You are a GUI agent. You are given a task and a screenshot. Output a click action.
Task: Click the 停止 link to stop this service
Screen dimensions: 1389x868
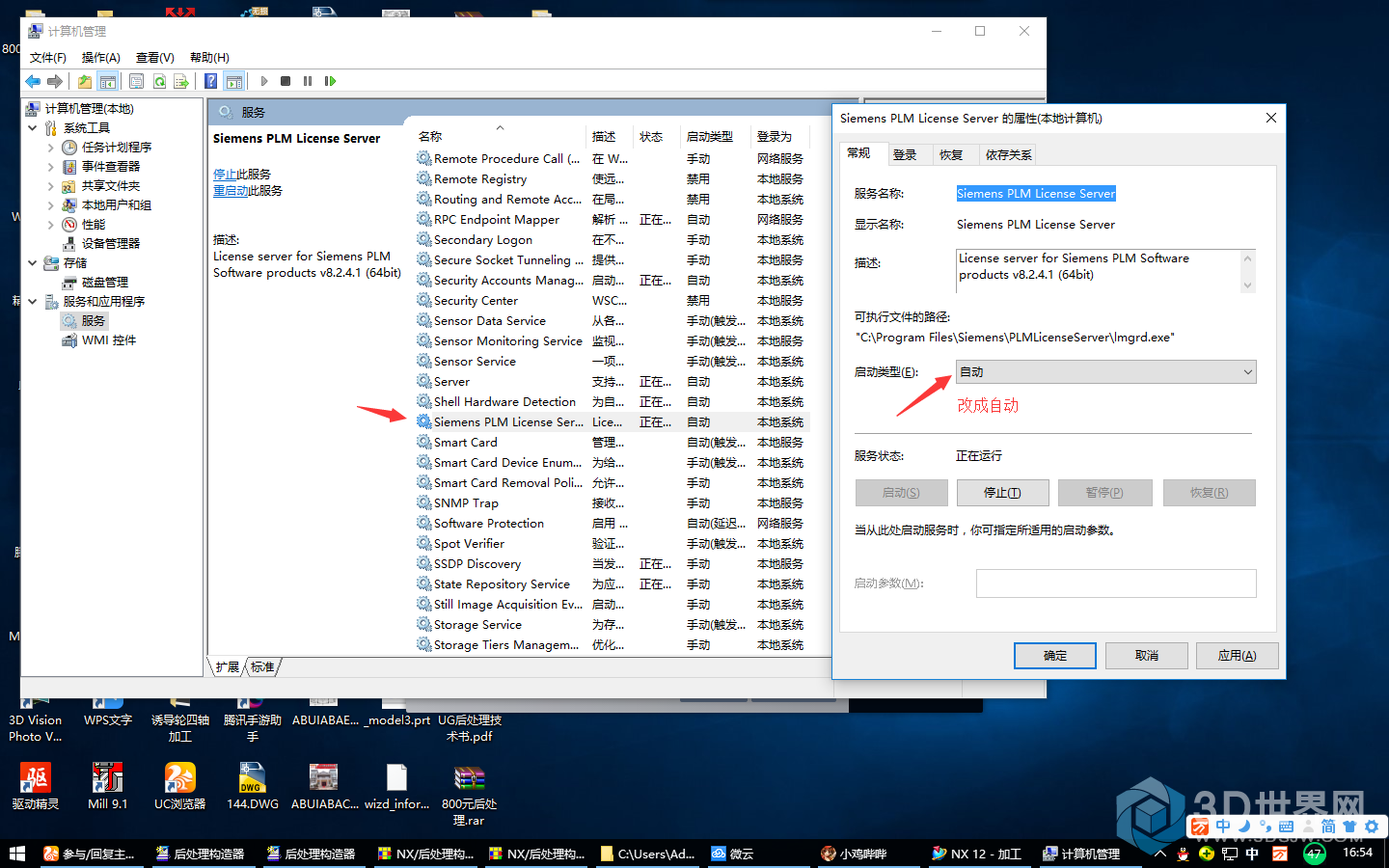[225, 175]
